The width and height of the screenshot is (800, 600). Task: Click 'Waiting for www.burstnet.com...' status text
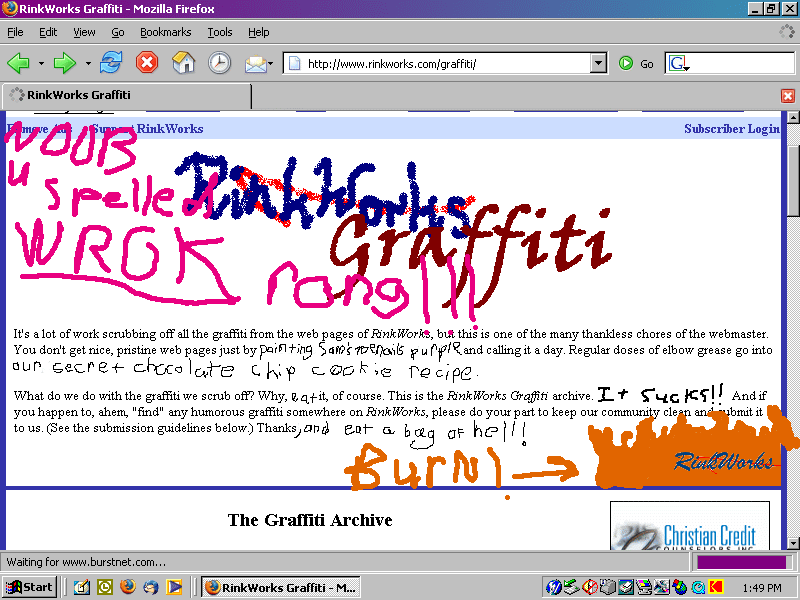coord(86,562)
